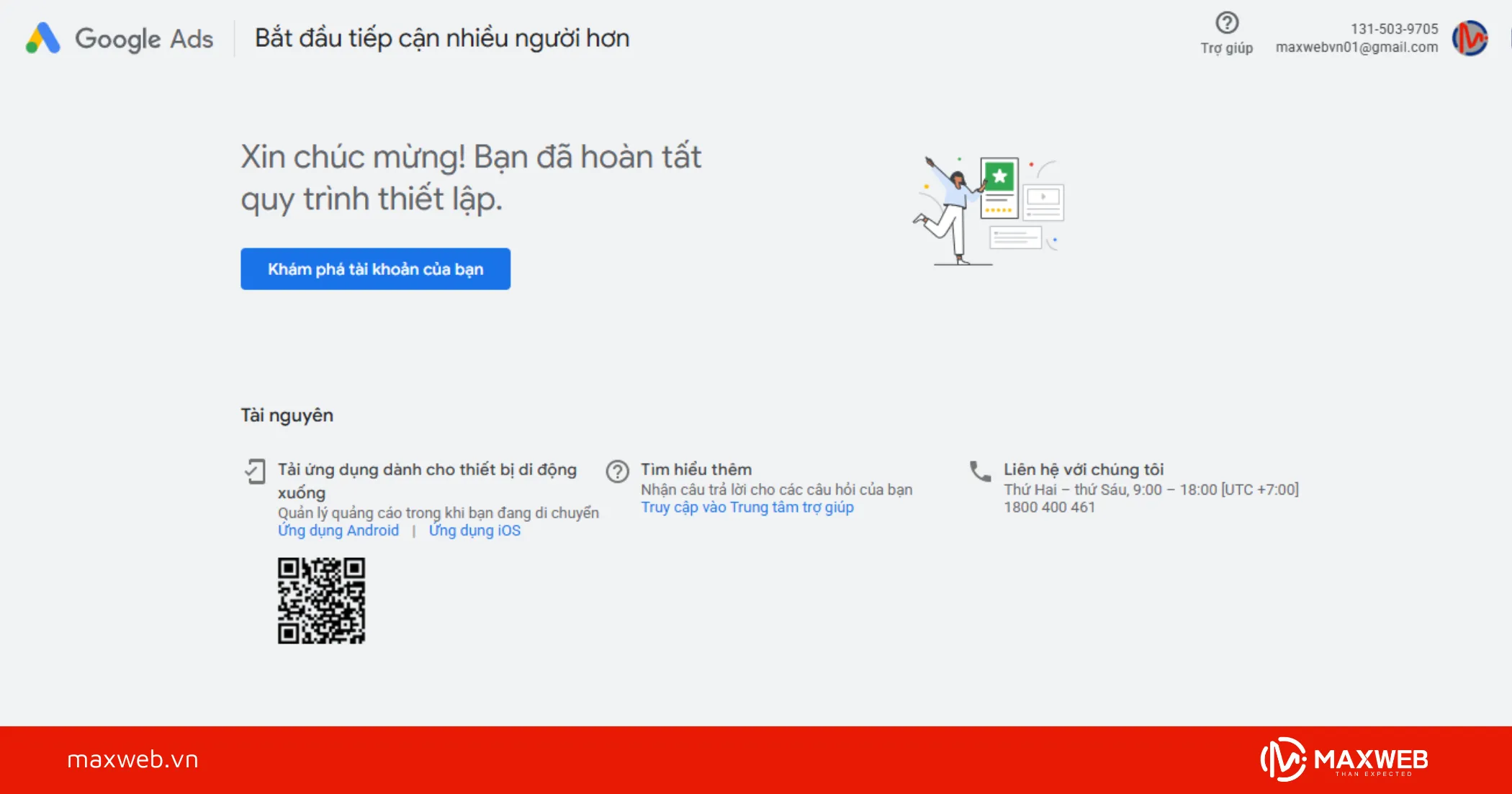Click the QR code for the mobile app
Screen dimensions: 1512x794
322,599
